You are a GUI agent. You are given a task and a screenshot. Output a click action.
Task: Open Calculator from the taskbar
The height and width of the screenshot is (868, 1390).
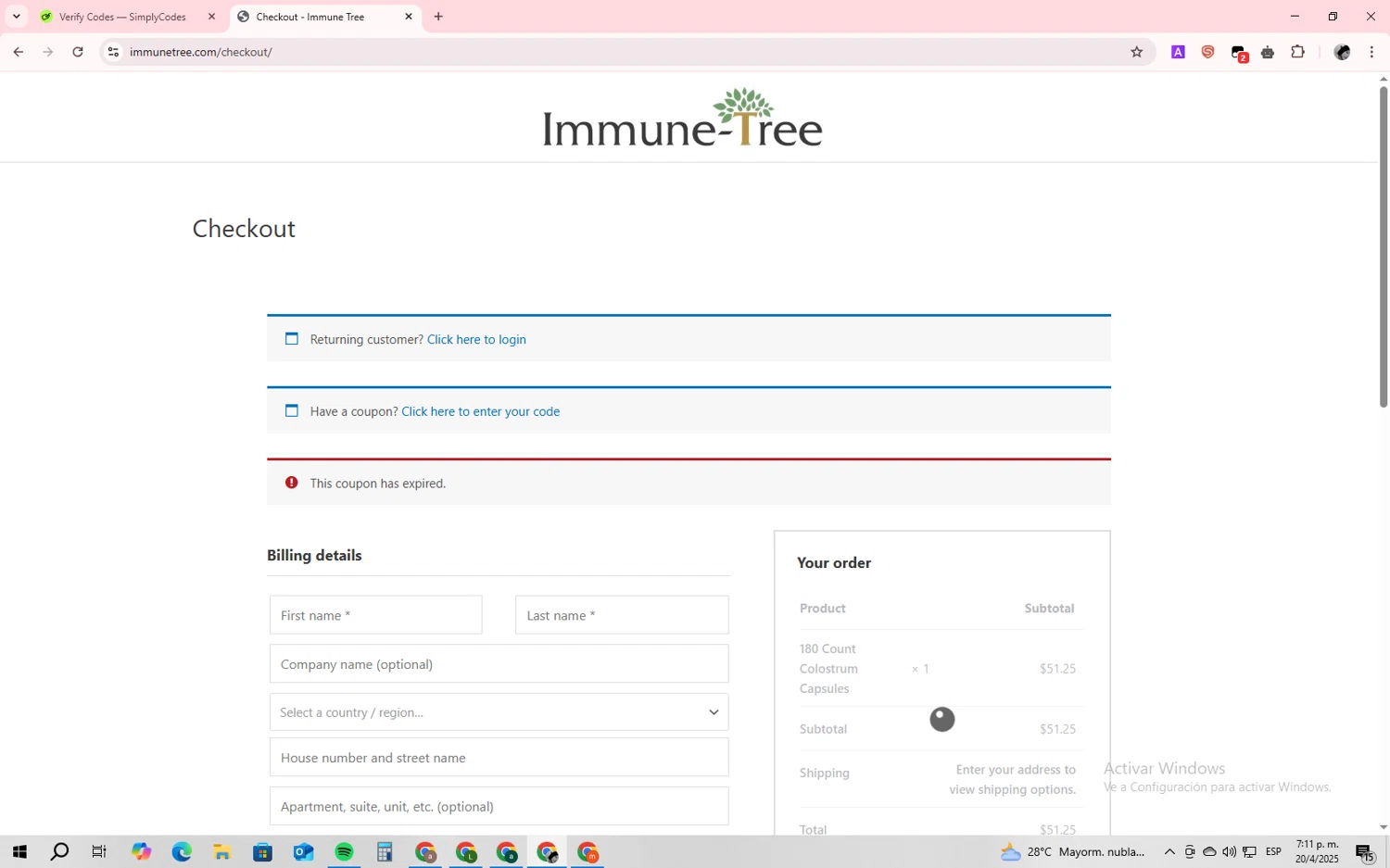[x=385, y=852]
